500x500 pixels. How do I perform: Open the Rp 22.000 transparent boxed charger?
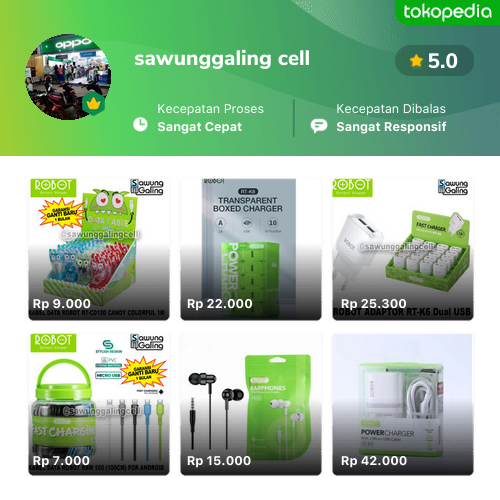[x=251, y=249]
